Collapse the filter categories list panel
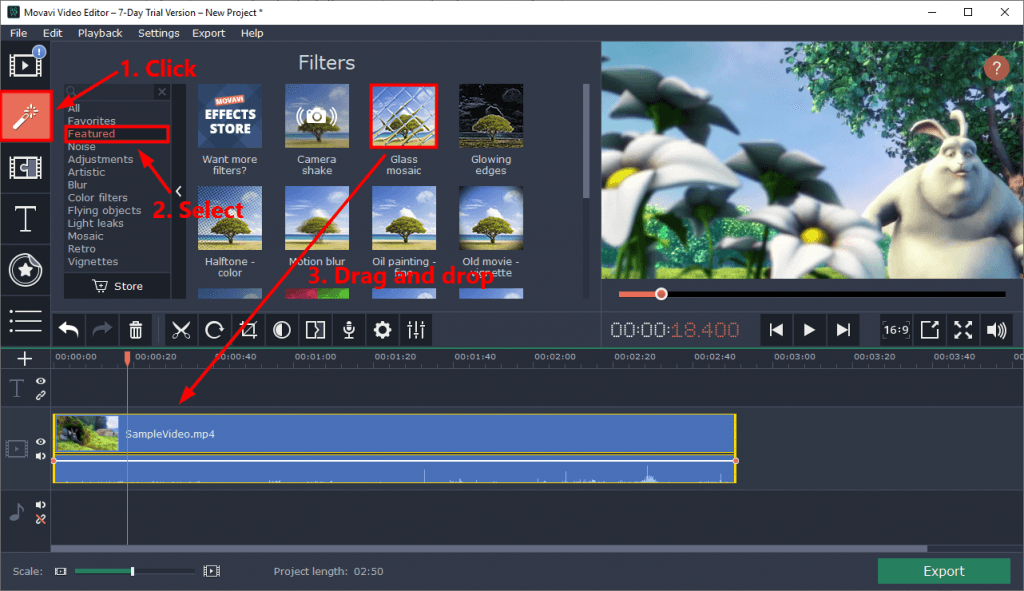Screen dimensions: 1024x591 pos(178,190)
